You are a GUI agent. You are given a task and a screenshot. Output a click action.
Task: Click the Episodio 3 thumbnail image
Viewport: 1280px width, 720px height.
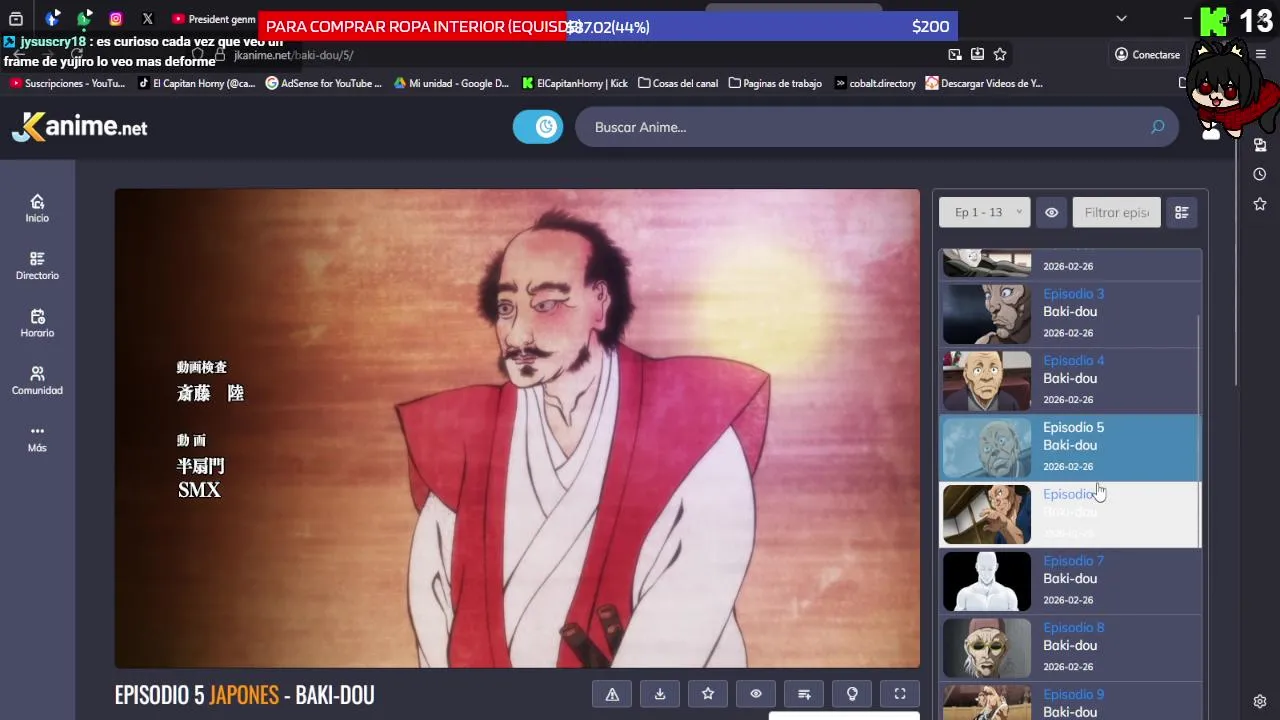[986, 314]
